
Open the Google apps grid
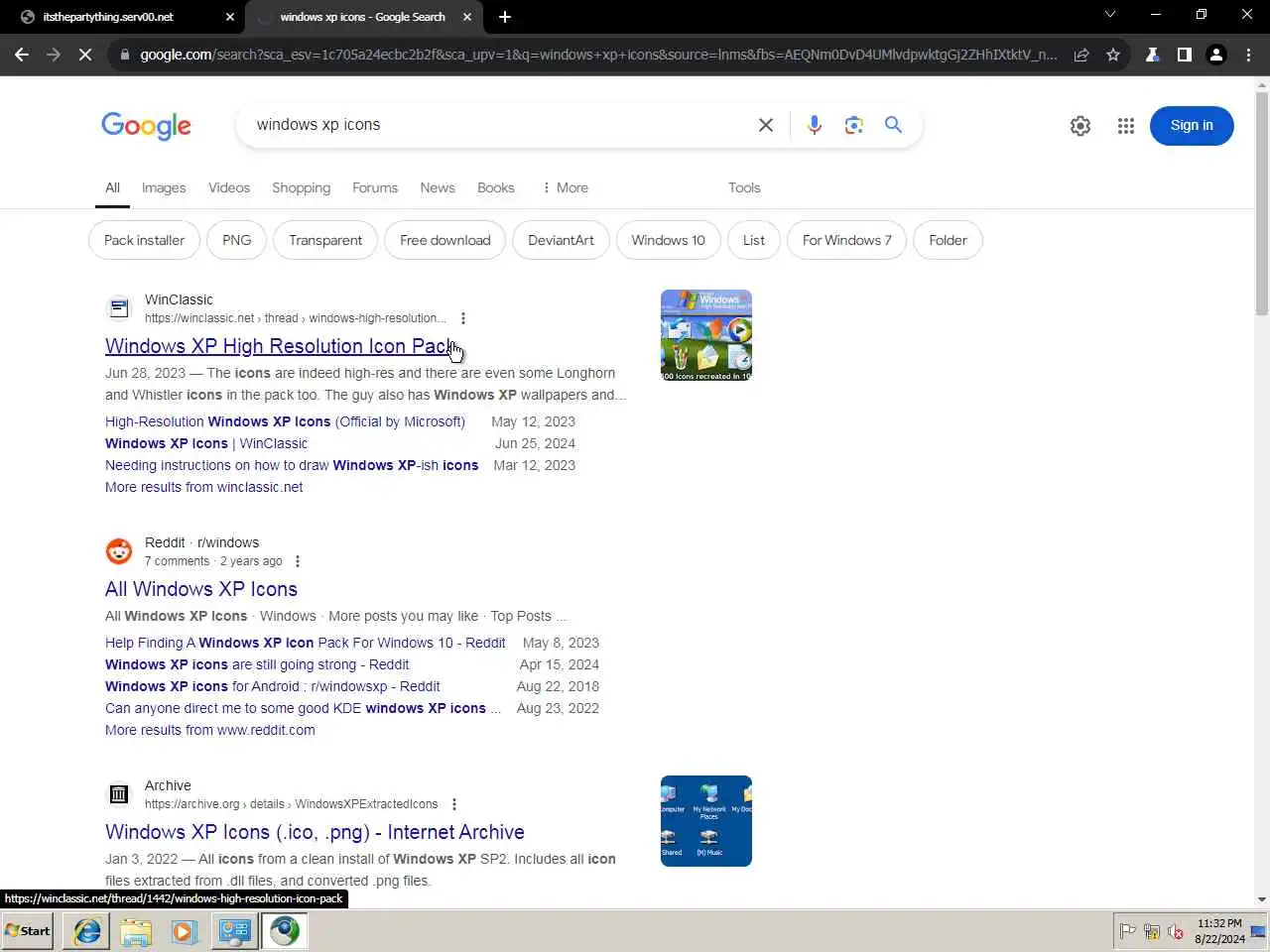1125,126
